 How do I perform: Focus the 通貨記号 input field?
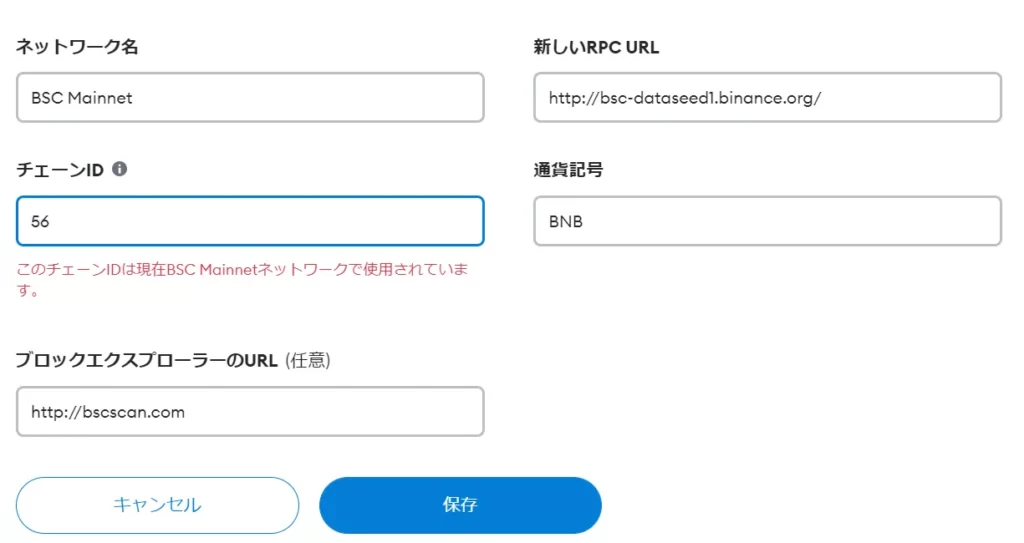click(x=767, y=221)
